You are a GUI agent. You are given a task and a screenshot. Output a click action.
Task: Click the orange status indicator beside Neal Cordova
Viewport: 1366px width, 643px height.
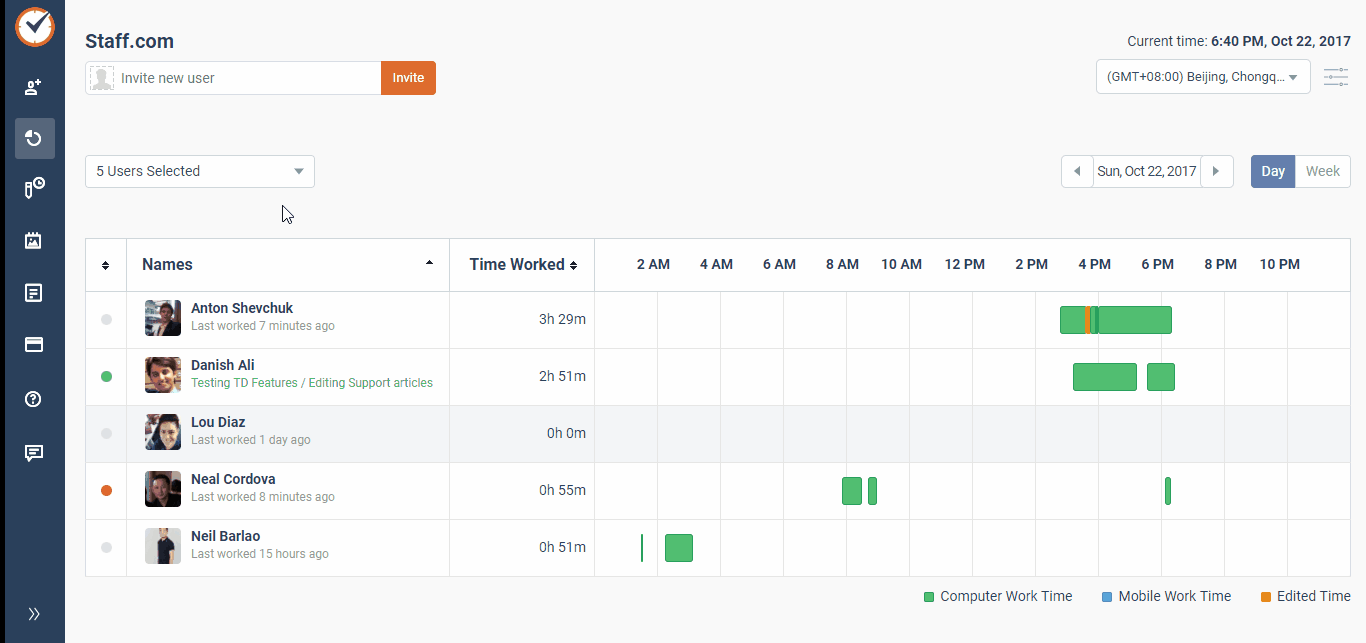[105, 490]
